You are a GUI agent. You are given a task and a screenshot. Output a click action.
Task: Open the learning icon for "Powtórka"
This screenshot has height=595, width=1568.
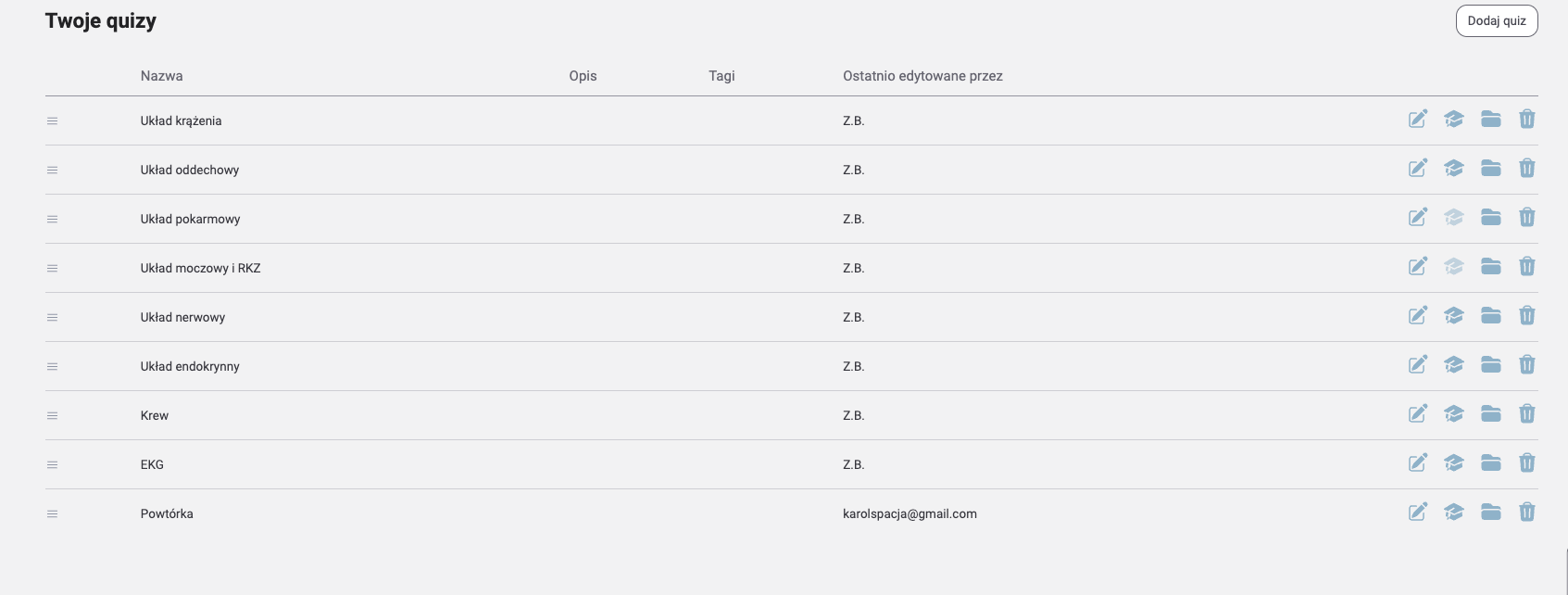1453,513
